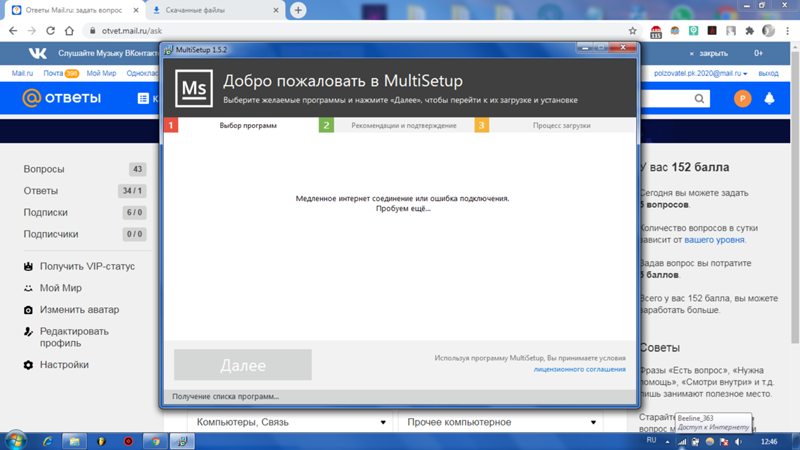This screenshot has height=450, width=800.
Task: Open a new Chrome tab
Action: tap(298, 10)
